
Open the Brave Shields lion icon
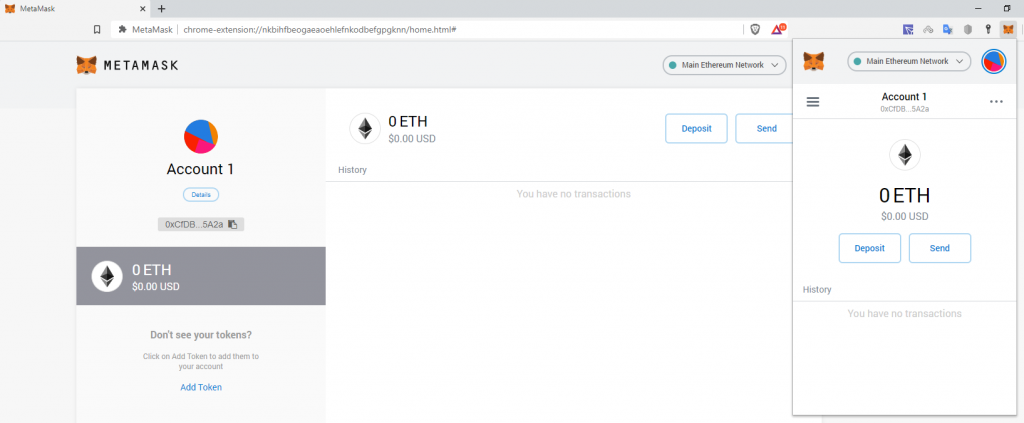tap(755, 29)
